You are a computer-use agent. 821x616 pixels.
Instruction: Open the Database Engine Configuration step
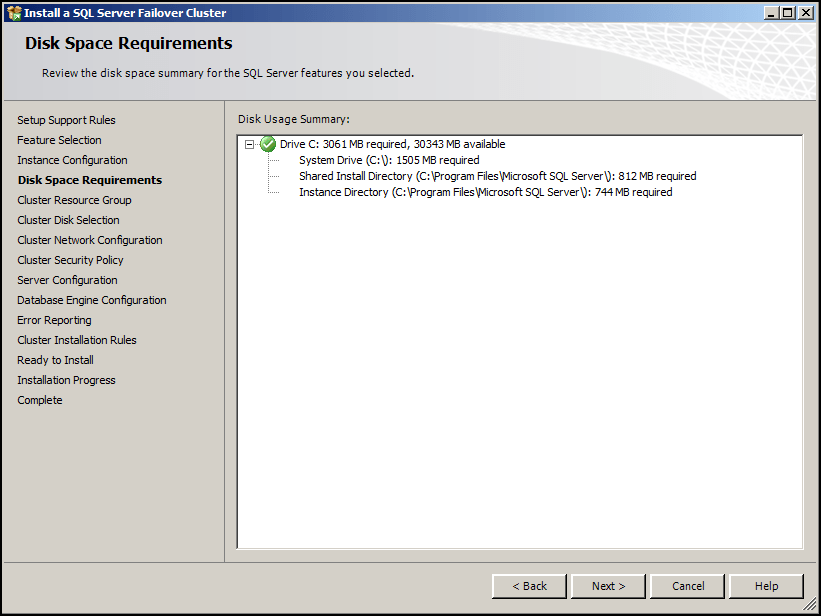(91, 300)
